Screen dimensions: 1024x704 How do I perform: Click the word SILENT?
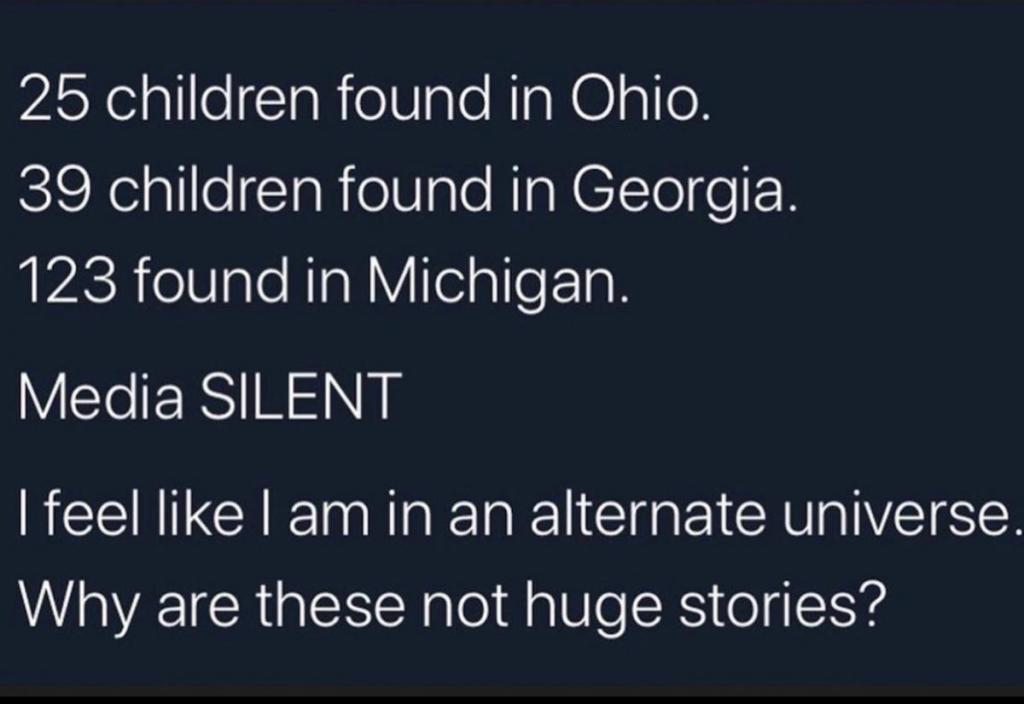(300, 396)
